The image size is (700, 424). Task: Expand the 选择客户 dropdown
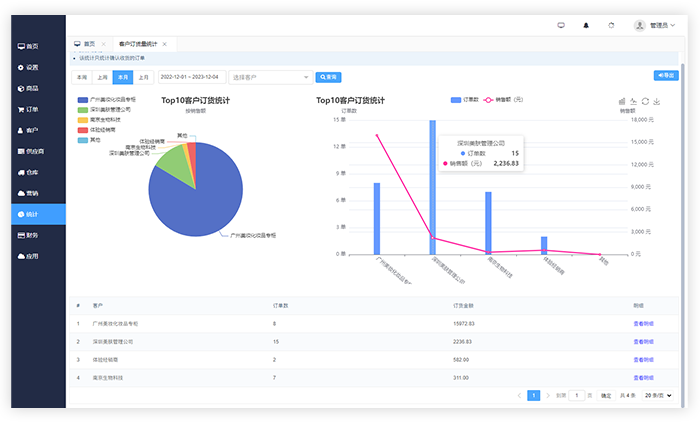(270, 76)
